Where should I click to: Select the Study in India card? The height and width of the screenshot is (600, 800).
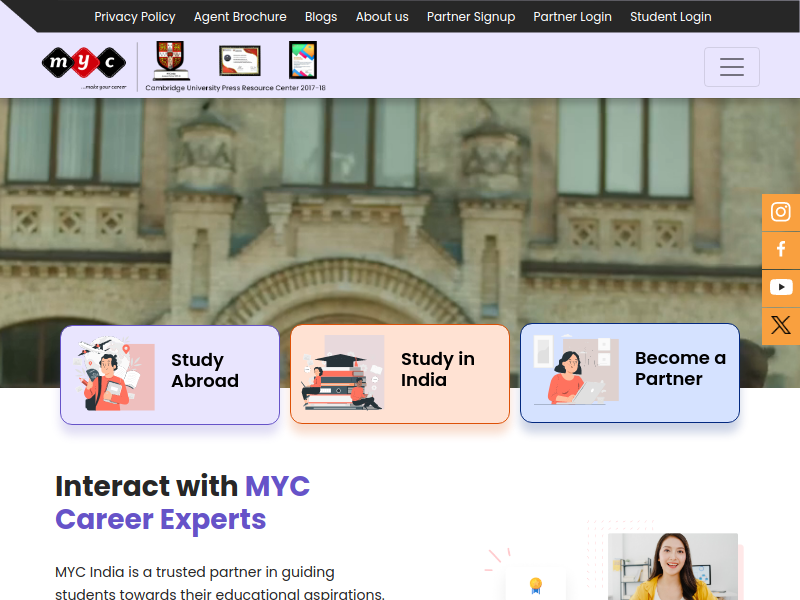400,374
